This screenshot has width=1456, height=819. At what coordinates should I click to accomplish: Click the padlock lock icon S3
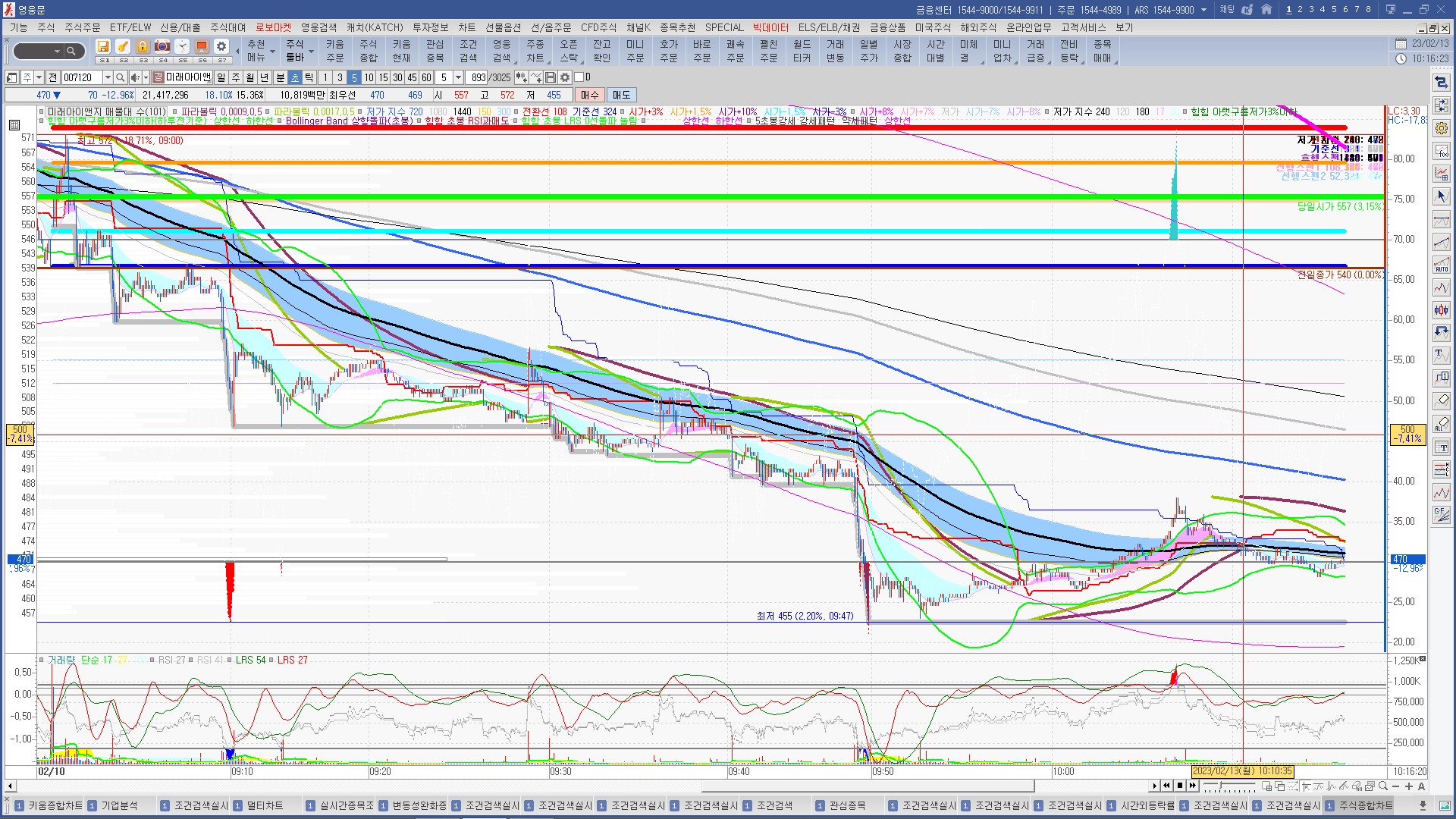coord(143,47)
